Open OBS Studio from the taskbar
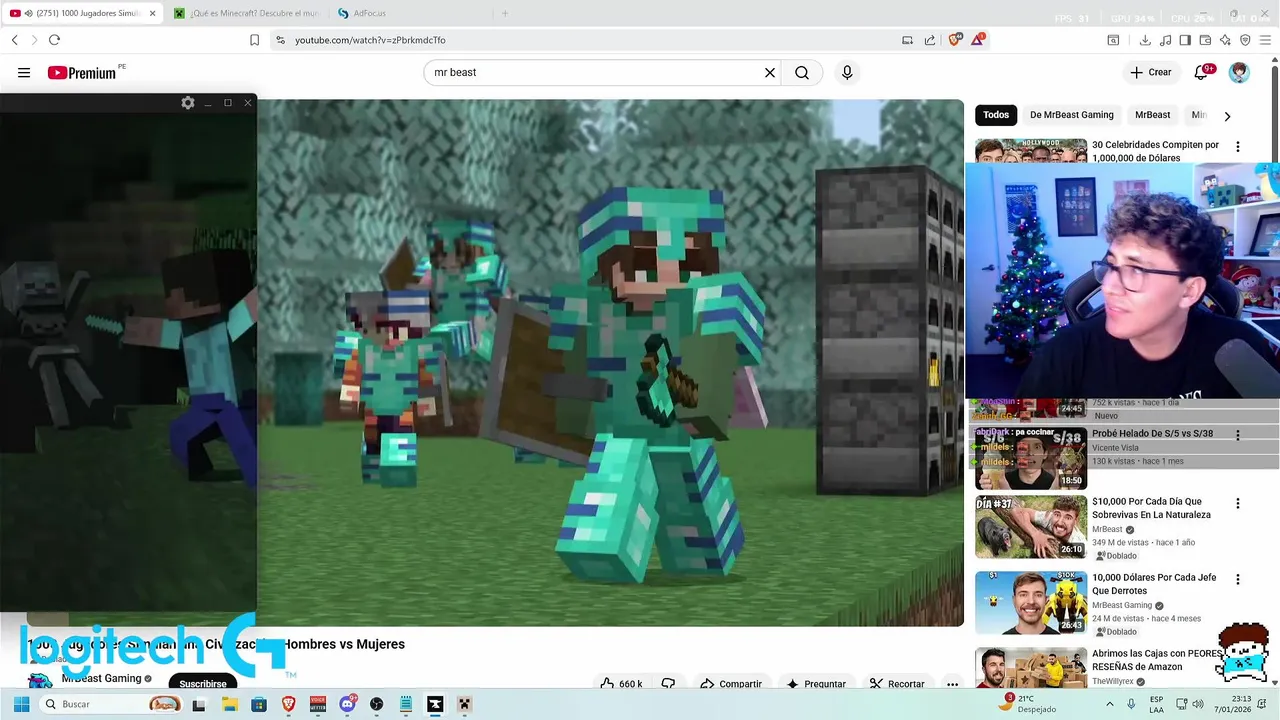The height and width of the screenshot is (720, 1280). 376,704
